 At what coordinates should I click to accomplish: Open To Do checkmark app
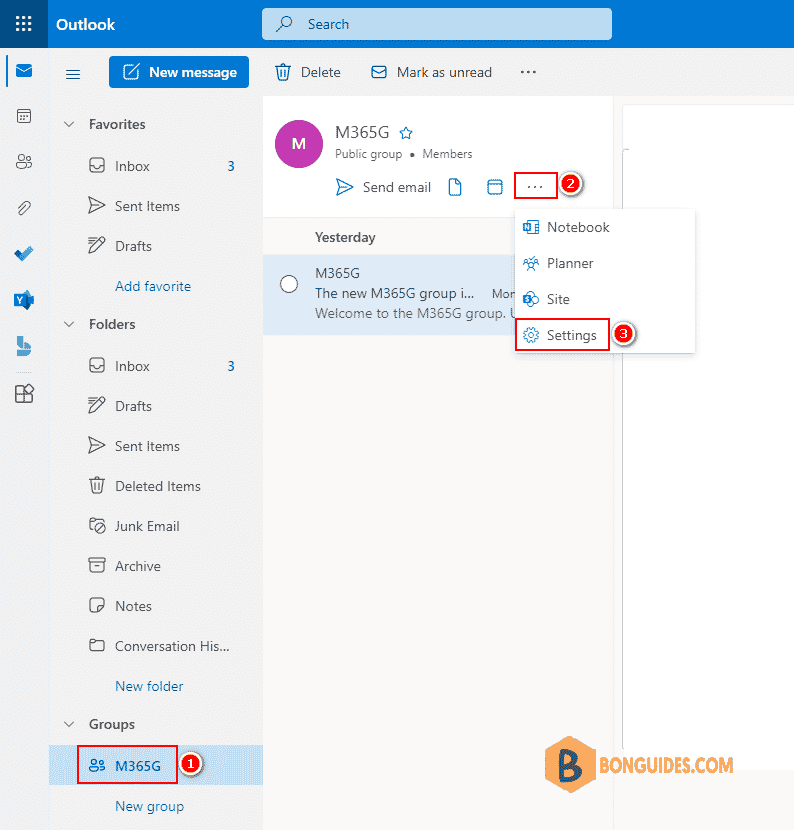[24, 254]
